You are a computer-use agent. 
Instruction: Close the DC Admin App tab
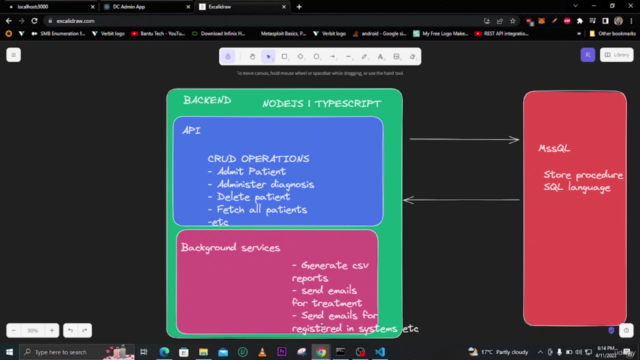tap(188, 7)
